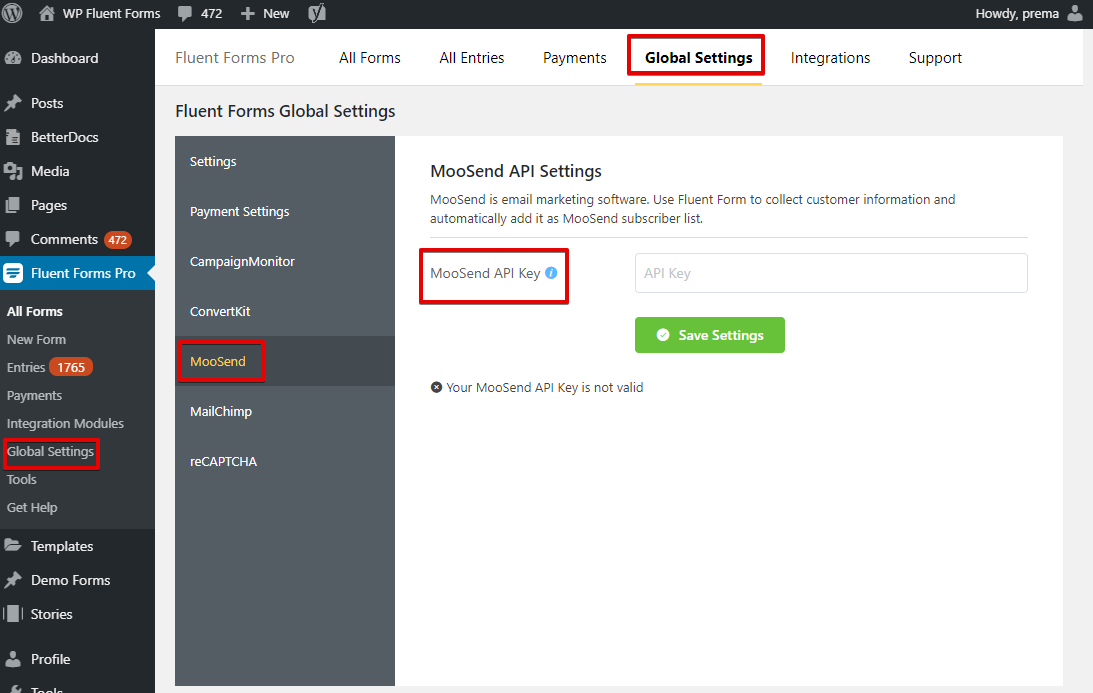Open Templates in sidebar
Viewport: 1093px width, 693px height.
pyautogui.click(x=62, y=546)
